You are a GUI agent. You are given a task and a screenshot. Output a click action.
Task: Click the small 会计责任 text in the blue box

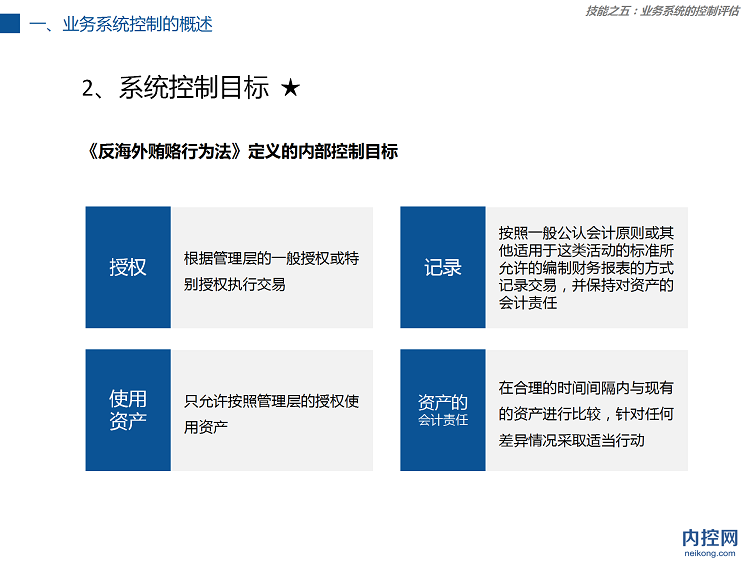pyautogui.click(x=443, y=421)
